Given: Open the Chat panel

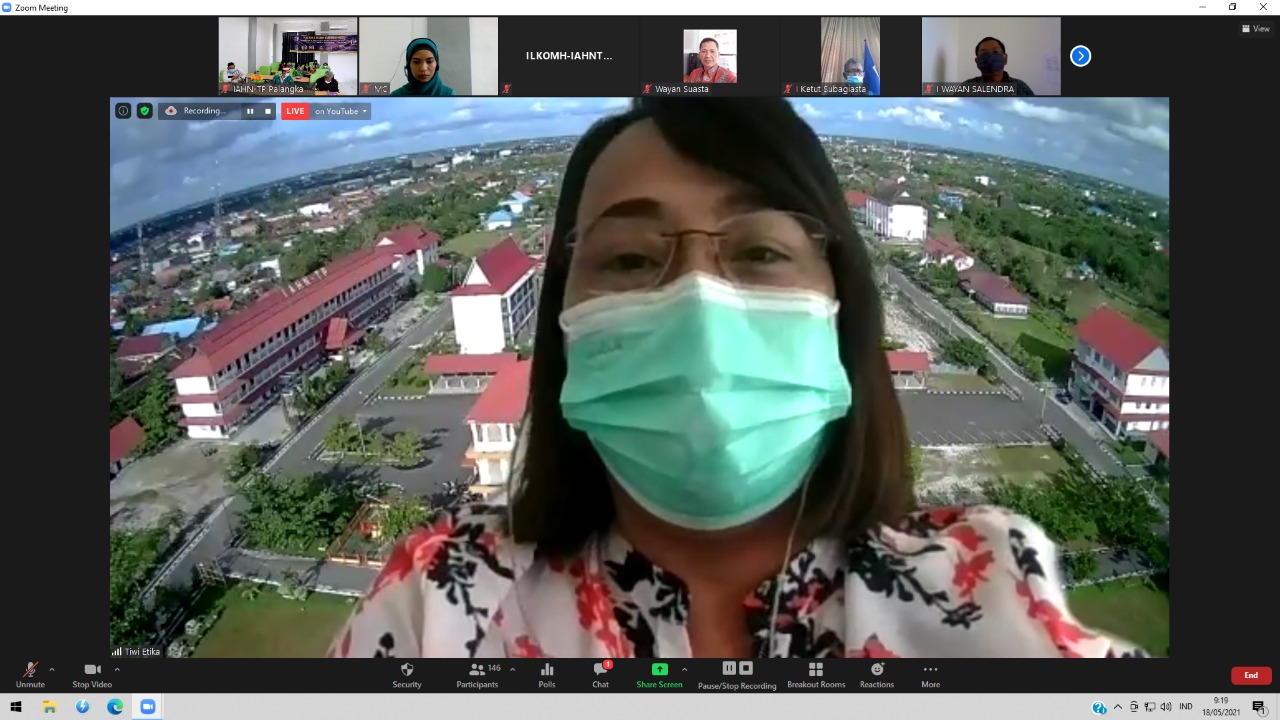Looking at the screenshot, I should tap(600, 674).
